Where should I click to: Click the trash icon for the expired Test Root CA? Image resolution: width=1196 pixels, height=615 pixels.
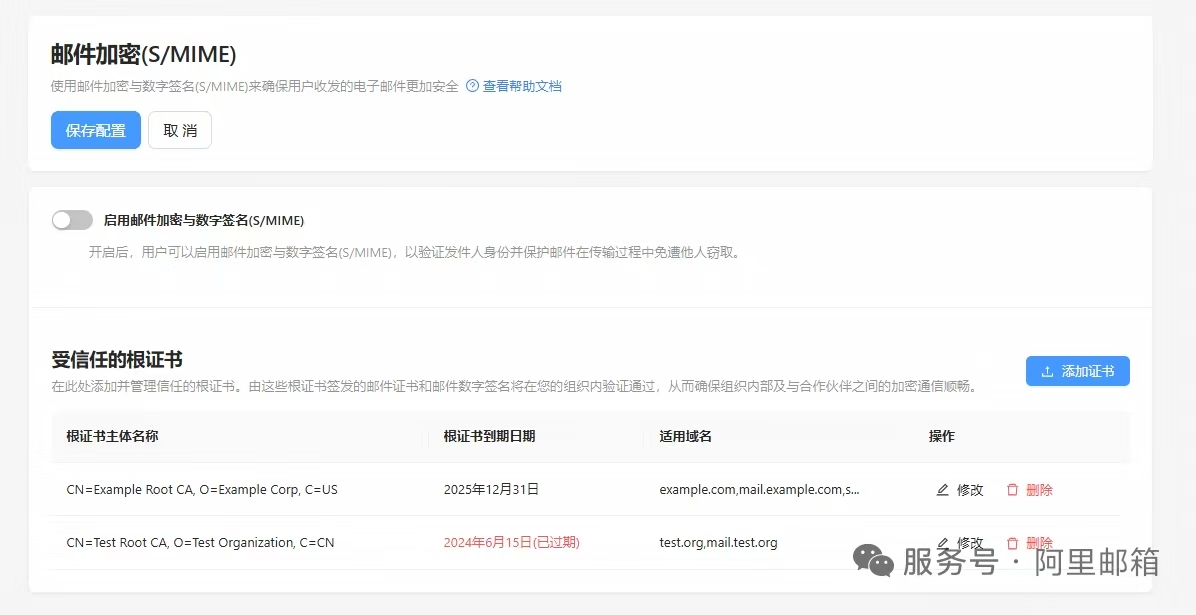tap(1011, 543)
